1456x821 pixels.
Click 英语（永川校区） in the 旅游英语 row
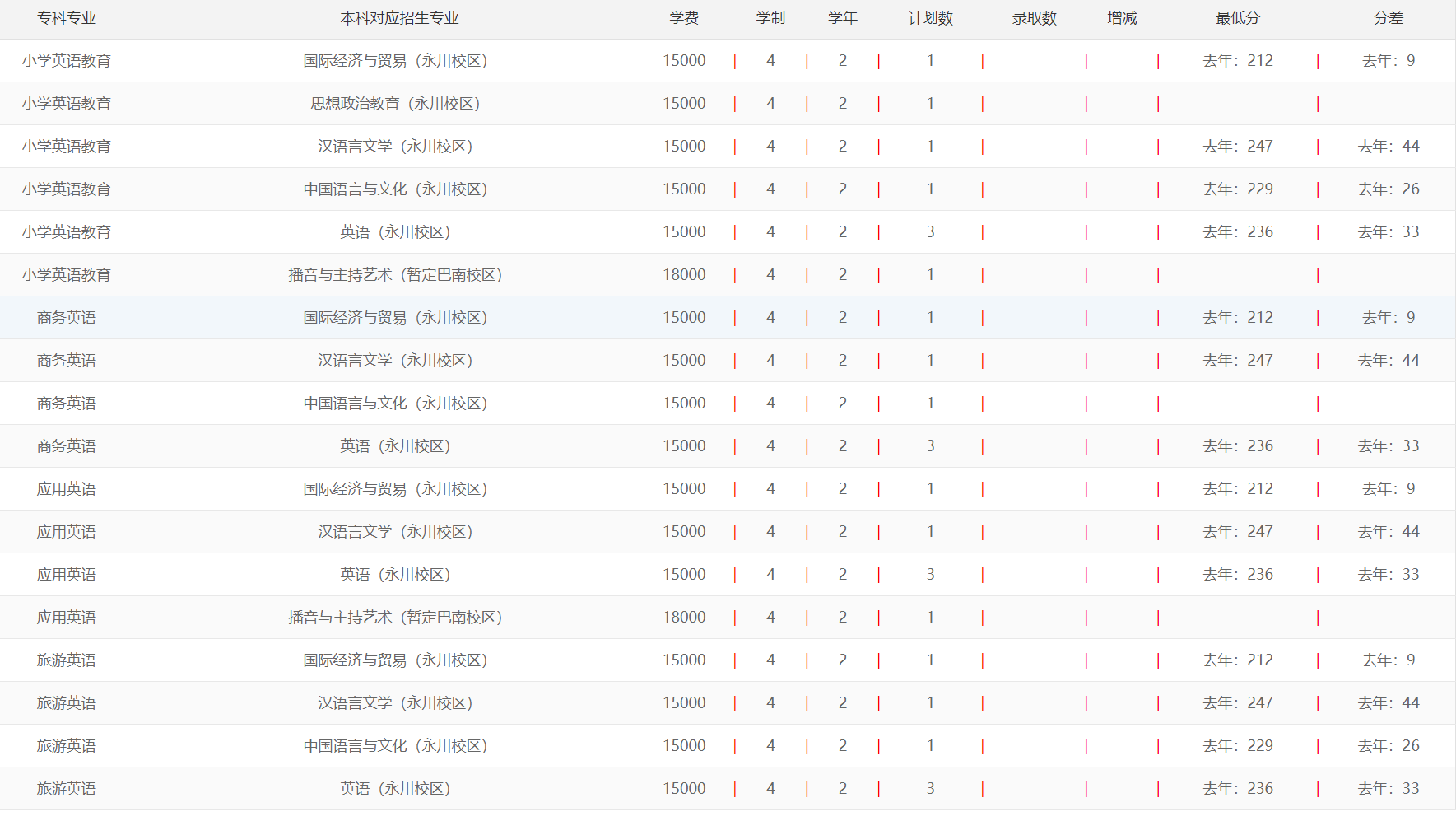(x=395, y=789)
